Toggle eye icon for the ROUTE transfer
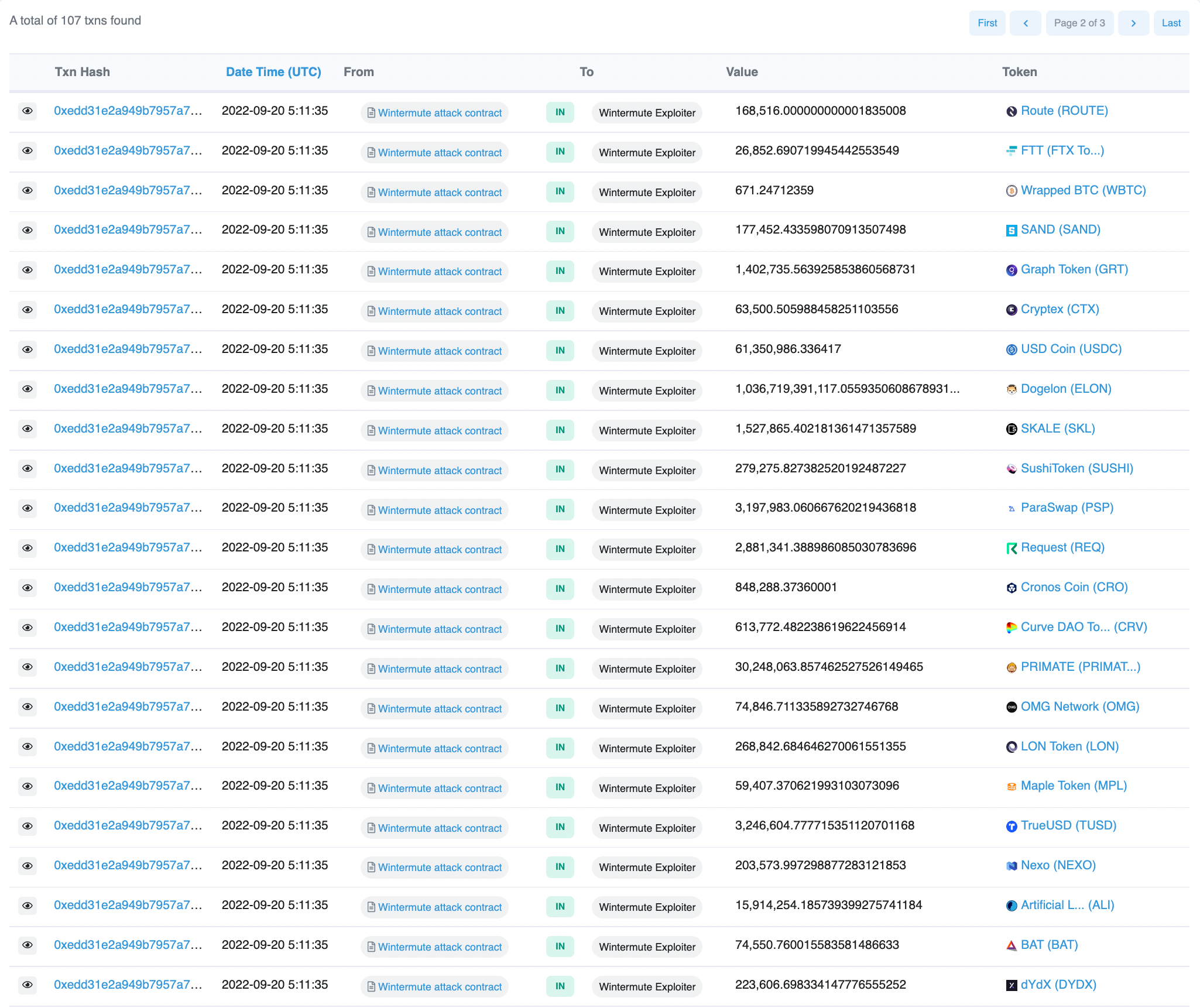This screenshot has width=1200, height=1008. click(x=28, y=111)
